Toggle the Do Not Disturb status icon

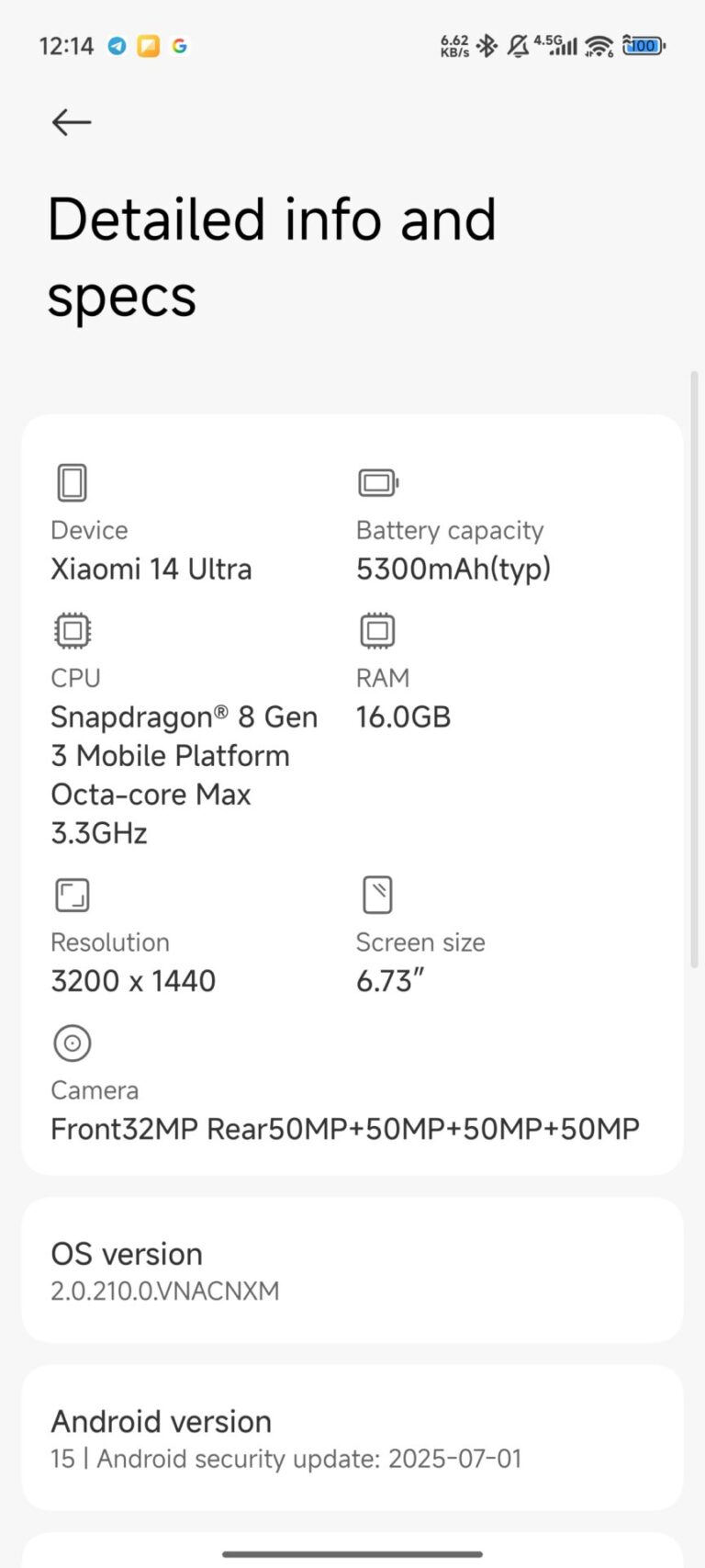518,45
